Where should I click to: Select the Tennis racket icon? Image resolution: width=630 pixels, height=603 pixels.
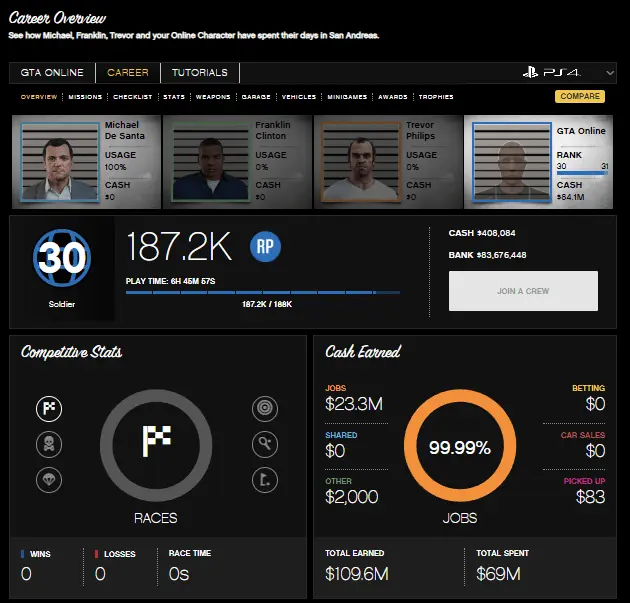point(263,443)
